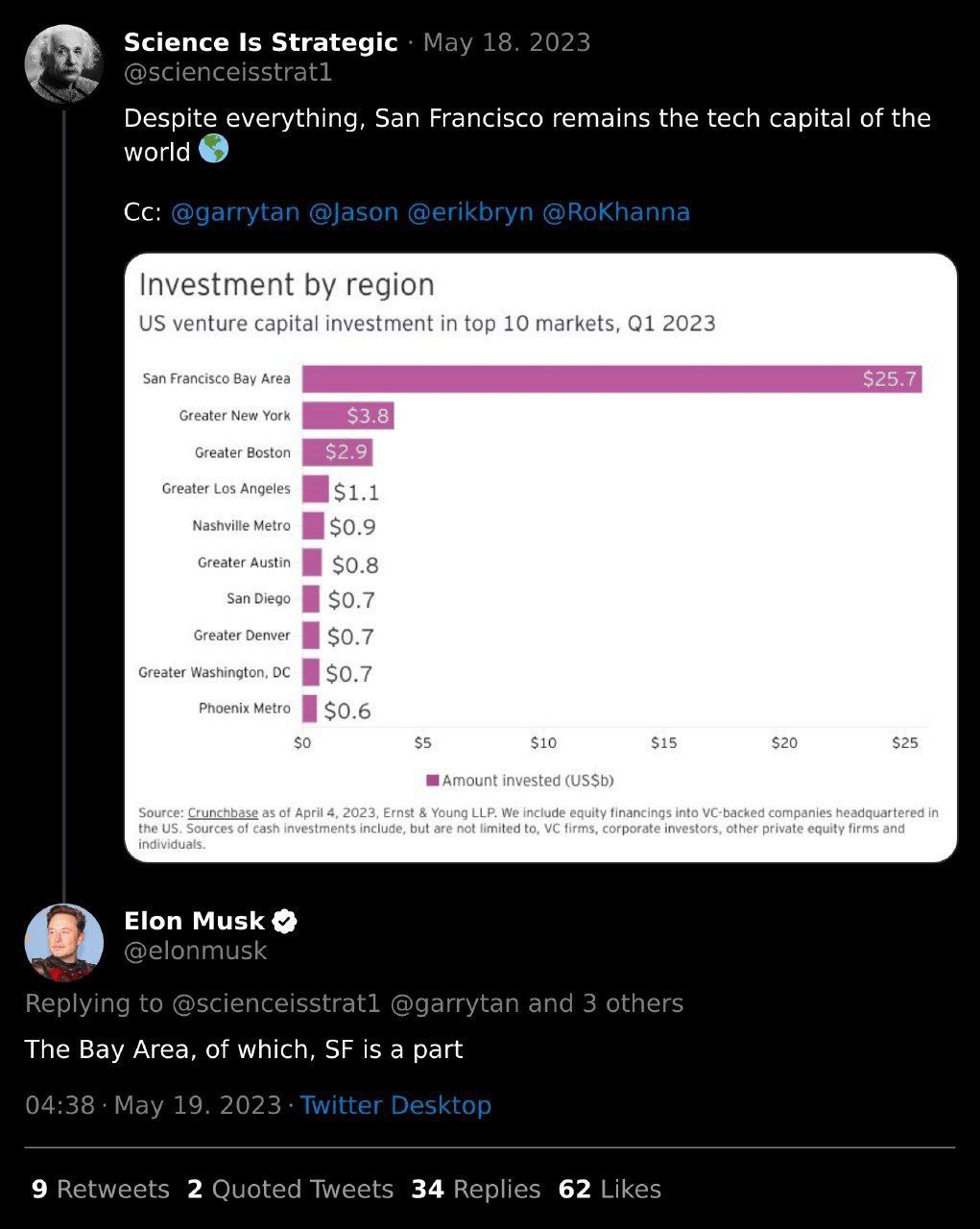Viewport: 980px width, 1229px height.
Task: Open the @Jason mention link
Action: [x=353, y=212]
